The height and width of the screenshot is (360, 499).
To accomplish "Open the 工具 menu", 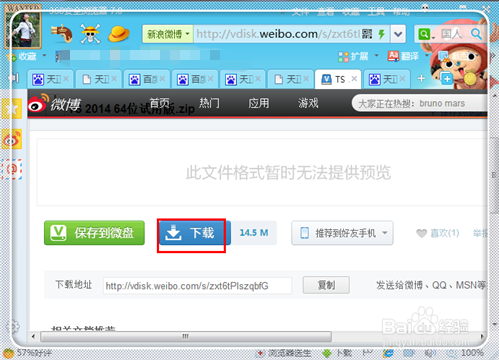I will (376, 12).
